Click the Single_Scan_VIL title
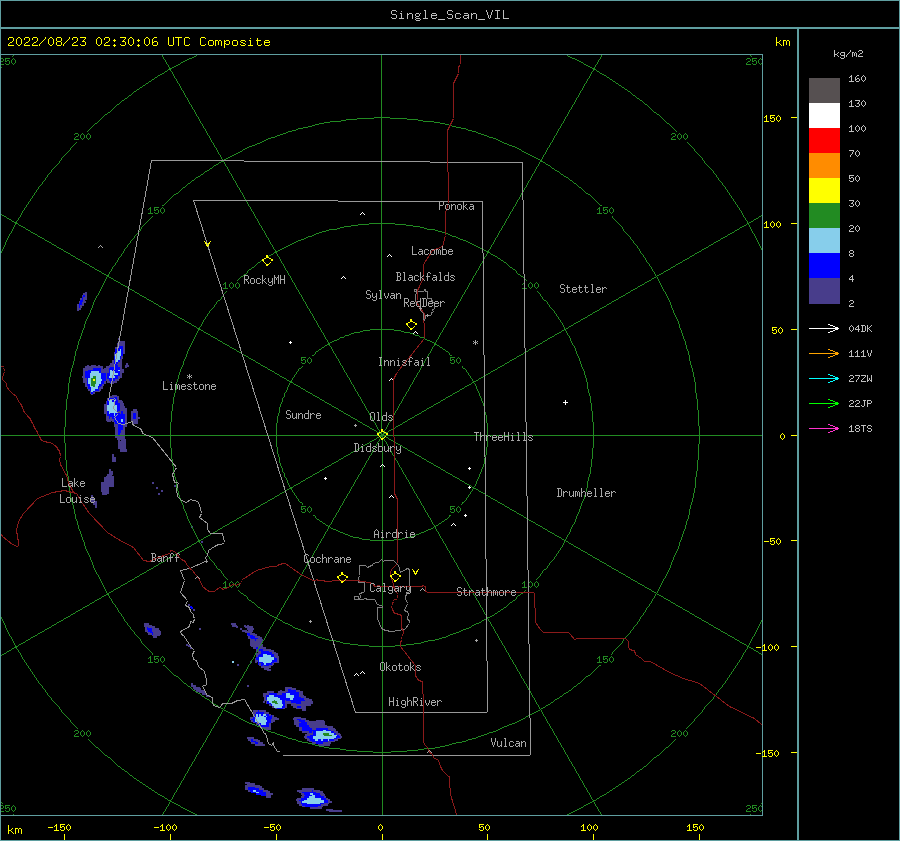 [449, 15]
